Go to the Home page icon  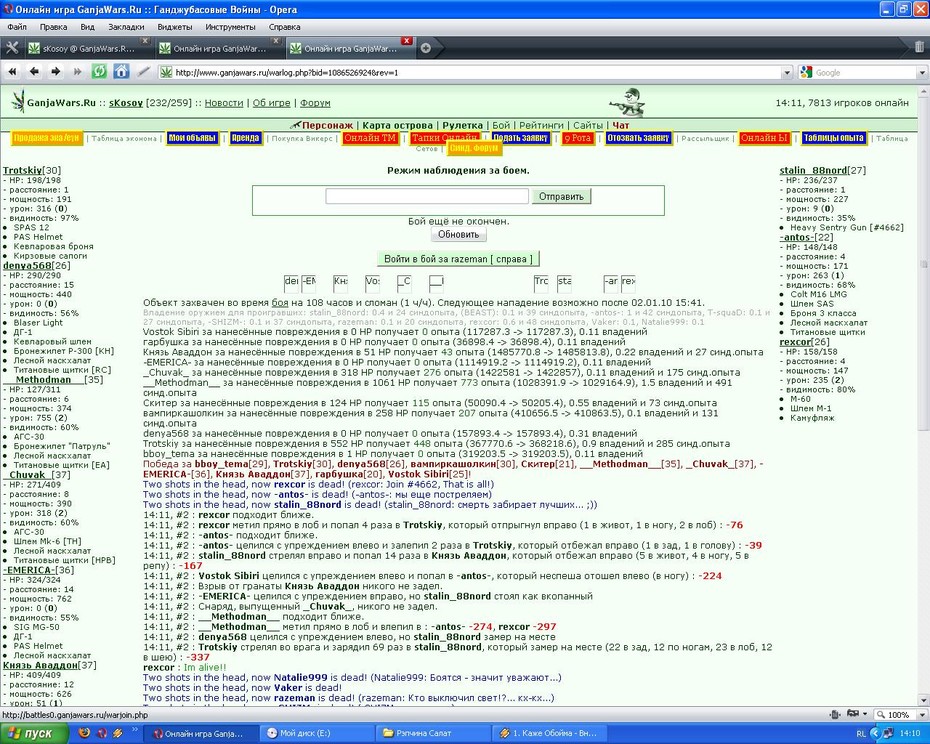click(121, 72)
